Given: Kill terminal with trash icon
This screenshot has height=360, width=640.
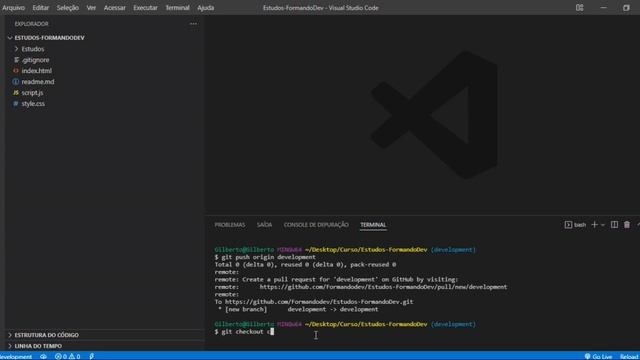Looking at the screenshot, I should click(x=627, y=225).
